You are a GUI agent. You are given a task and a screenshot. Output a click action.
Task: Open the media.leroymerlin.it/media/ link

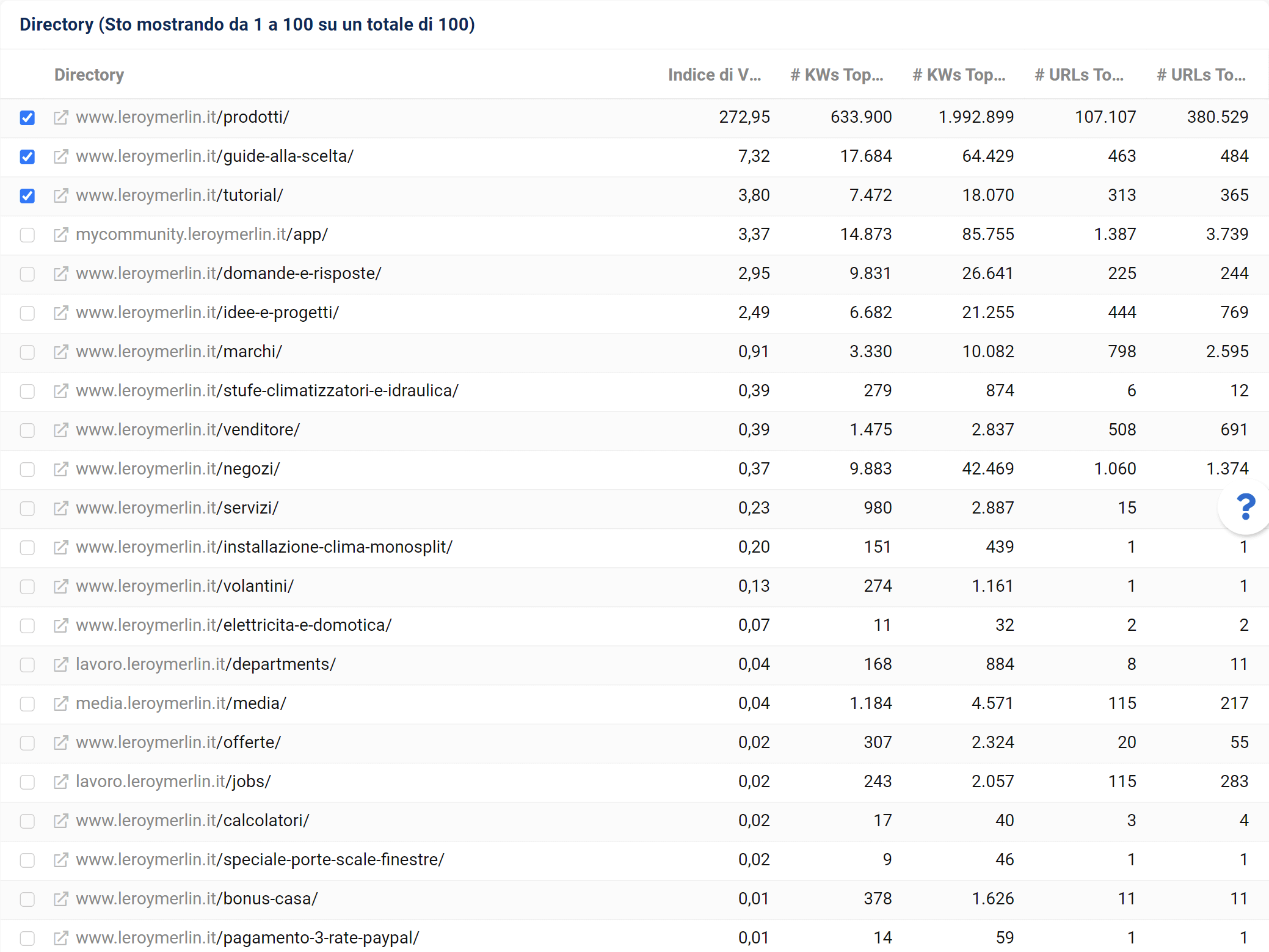[x=181, y=703]
